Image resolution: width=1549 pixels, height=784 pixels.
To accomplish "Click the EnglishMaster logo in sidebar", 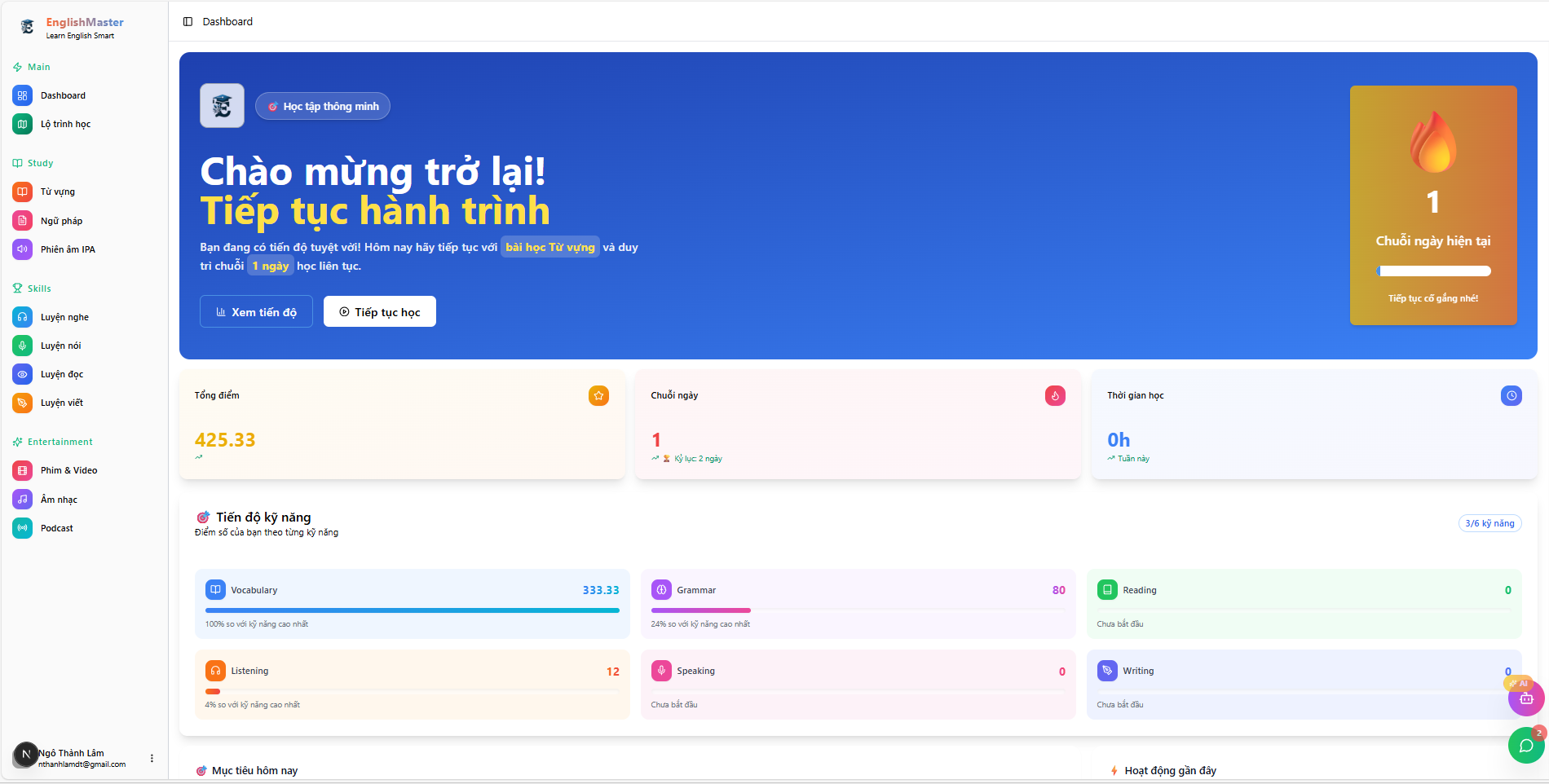I will [27, 27].
